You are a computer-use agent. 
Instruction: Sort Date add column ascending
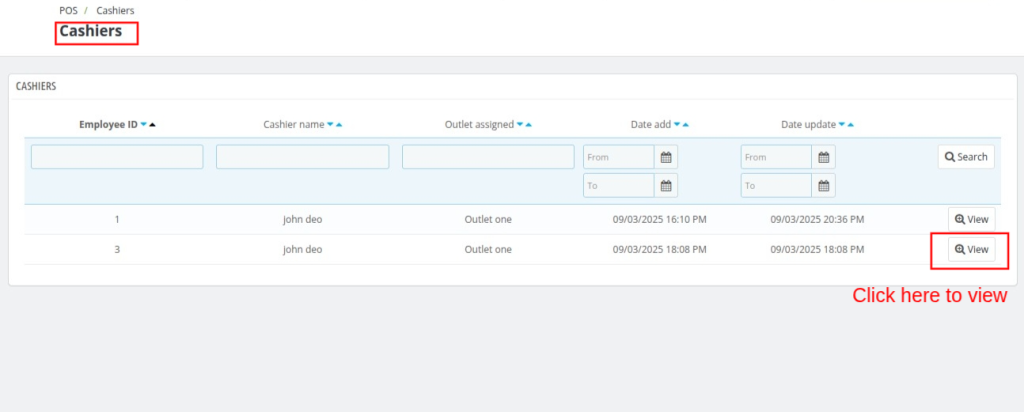(686, 125)
